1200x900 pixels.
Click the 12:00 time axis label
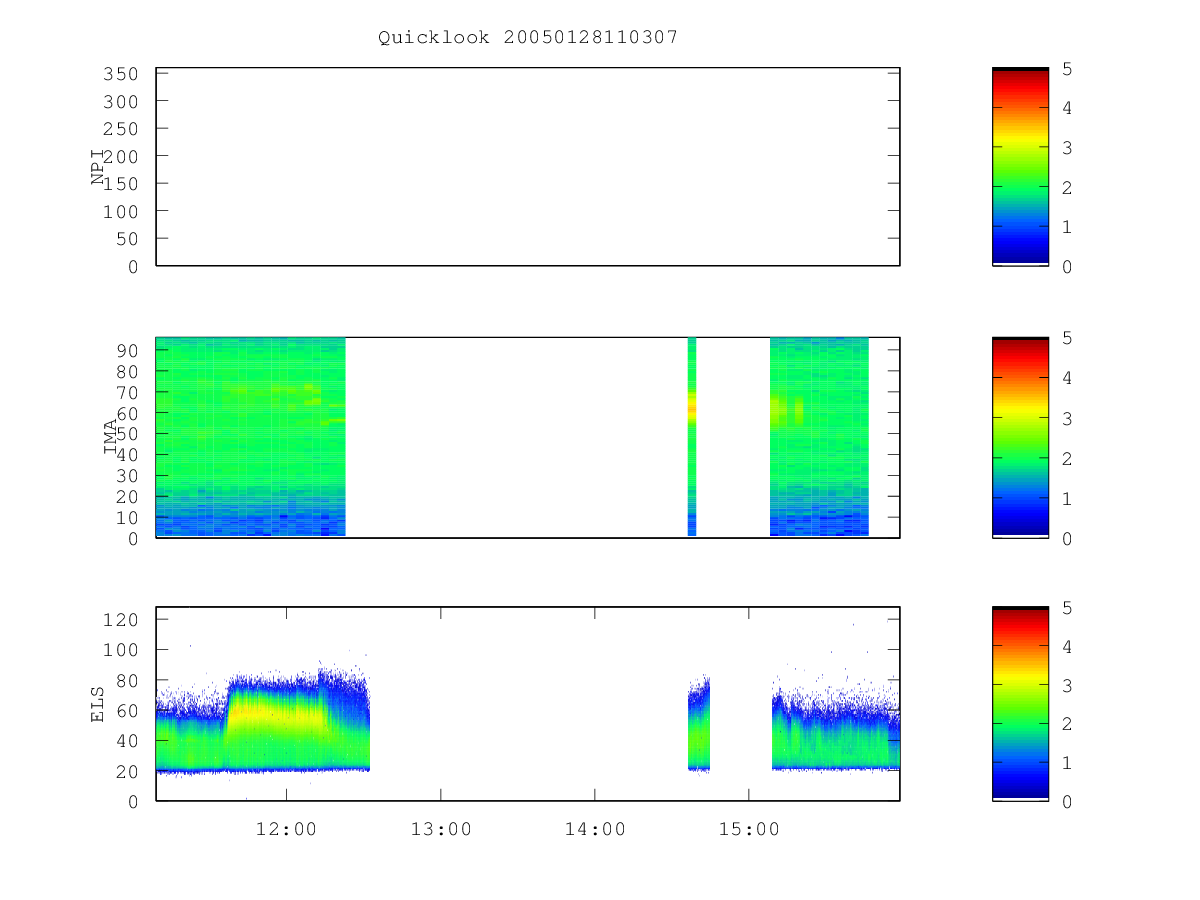[x=287, y=829]
